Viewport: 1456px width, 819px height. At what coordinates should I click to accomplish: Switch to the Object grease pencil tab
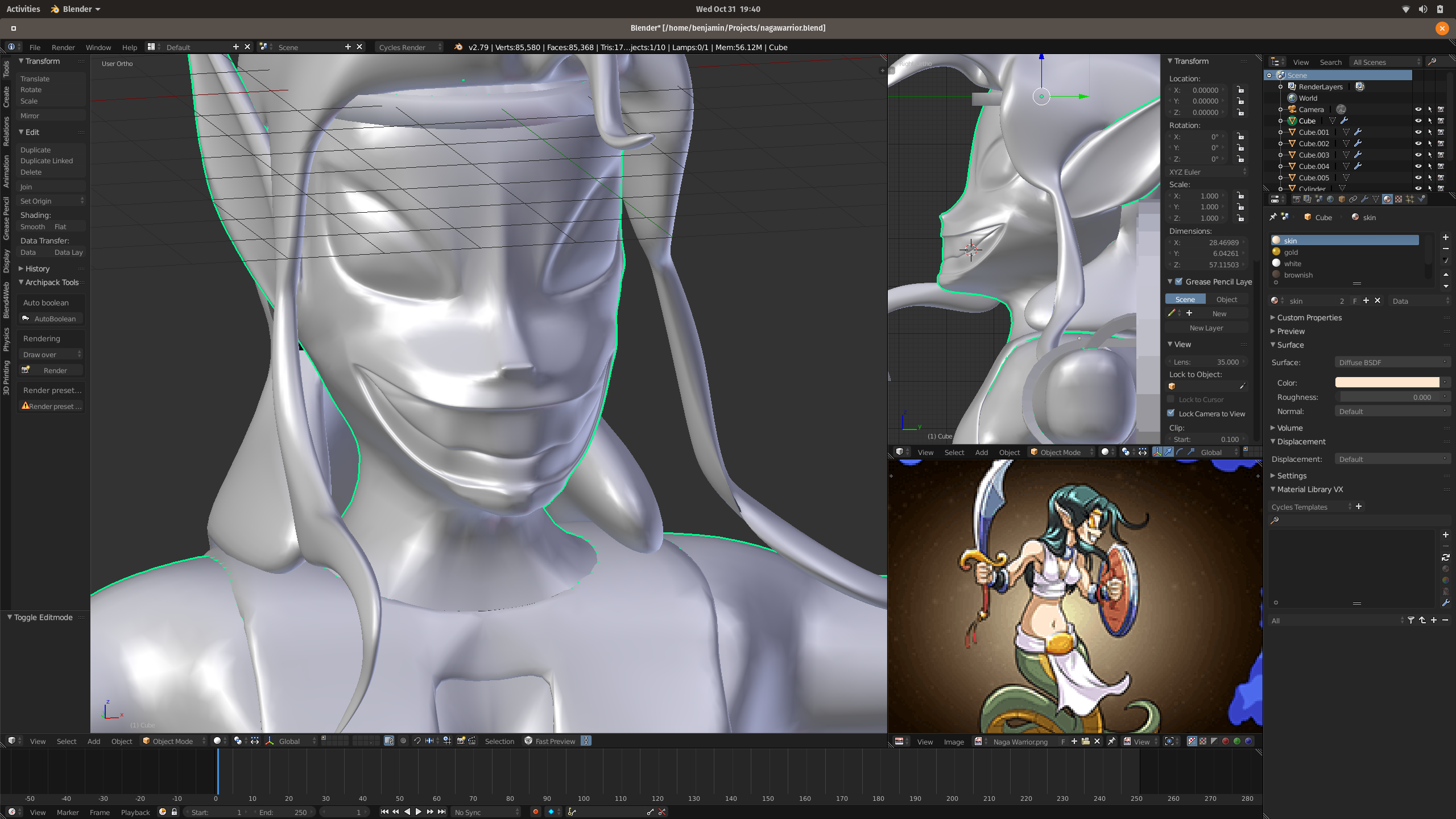tap(1226, 299)
